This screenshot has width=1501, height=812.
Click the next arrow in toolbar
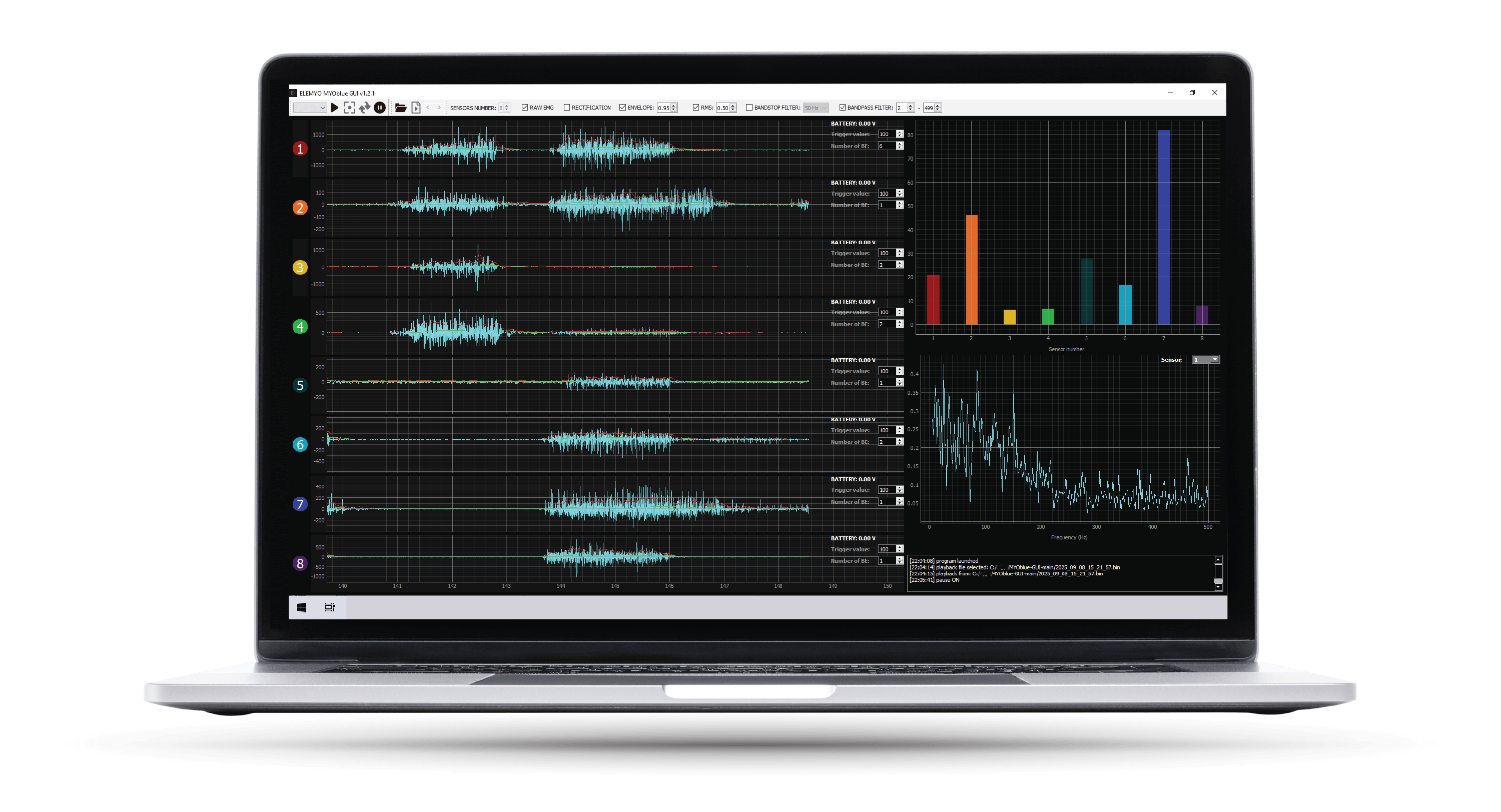[x=439, y=108]
